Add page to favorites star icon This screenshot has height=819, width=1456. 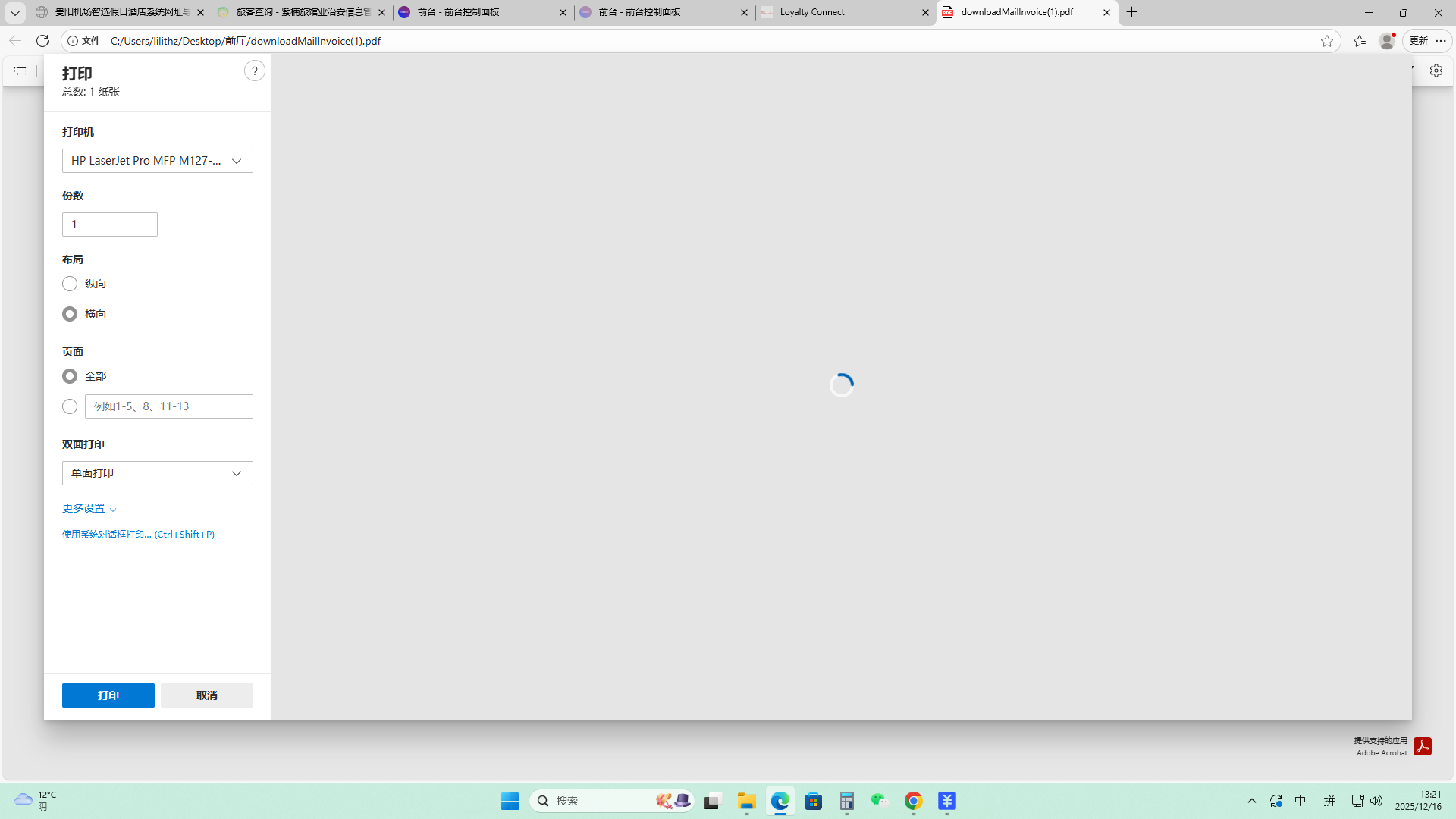point(1326,41)
